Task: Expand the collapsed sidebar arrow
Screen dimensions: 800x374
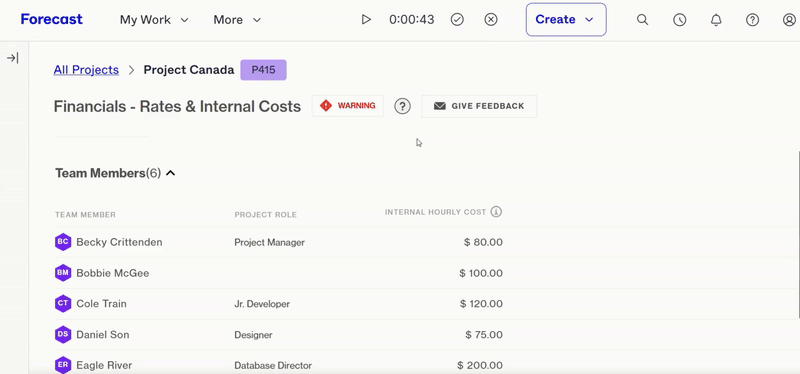Action: coord(13,58)
